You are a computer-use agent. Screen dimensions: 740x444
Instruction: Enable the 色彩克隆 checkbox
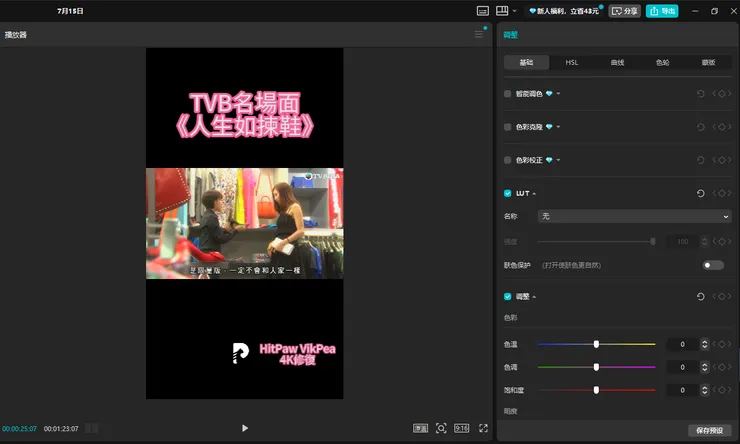[508, 127]
